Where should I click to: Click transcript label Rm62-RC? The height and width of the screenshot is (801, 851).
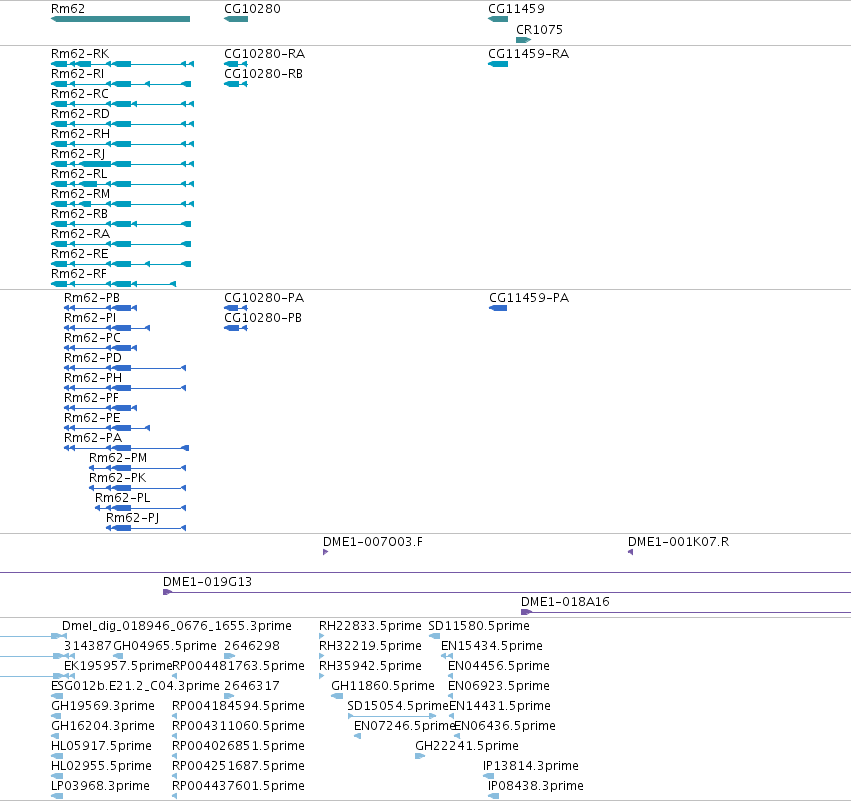tap(80, 94)
